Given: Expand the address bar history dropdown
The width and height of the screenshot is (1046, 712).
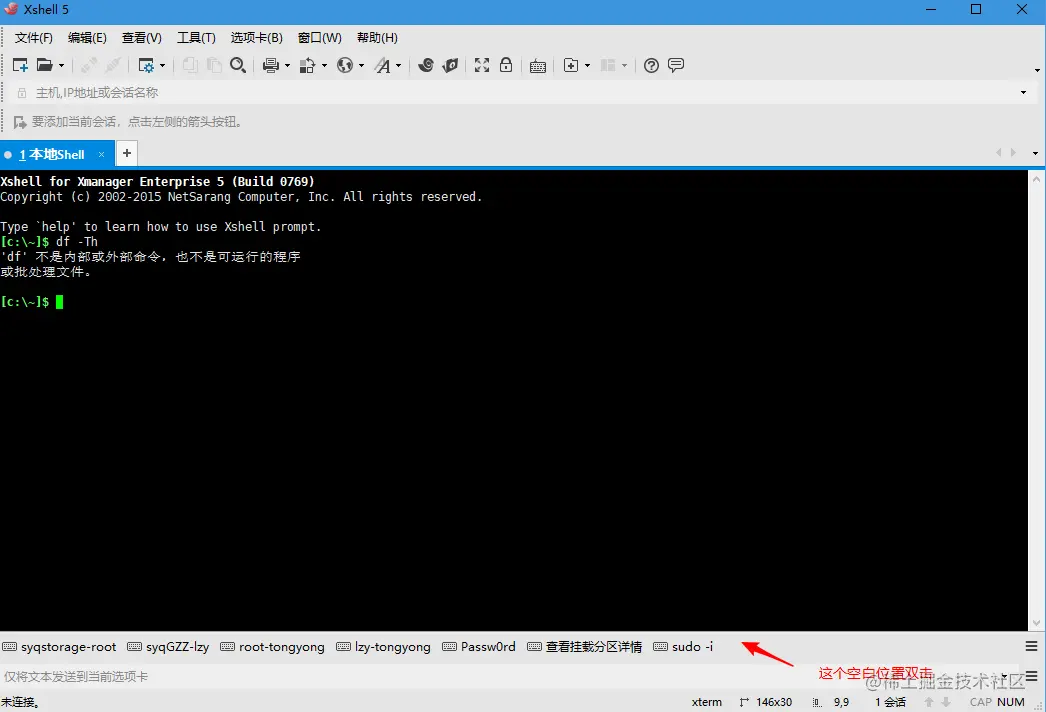Looking at the screenshot, I should (x=1023, y=93).
